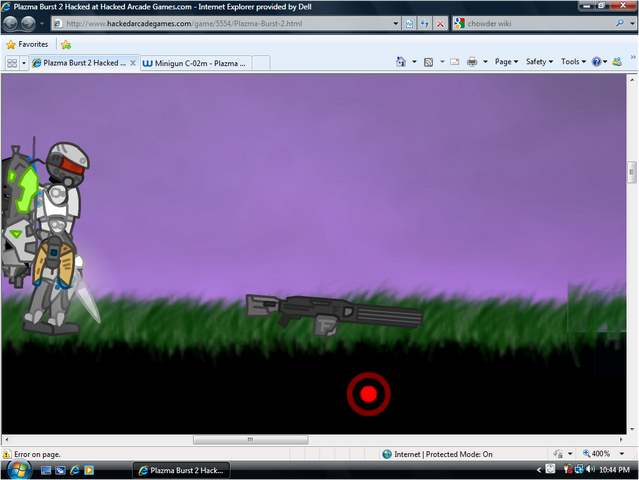Click Show Desktop in Quick Launch
The height and width of the screenshot is (480, 639).
(46, 471)
